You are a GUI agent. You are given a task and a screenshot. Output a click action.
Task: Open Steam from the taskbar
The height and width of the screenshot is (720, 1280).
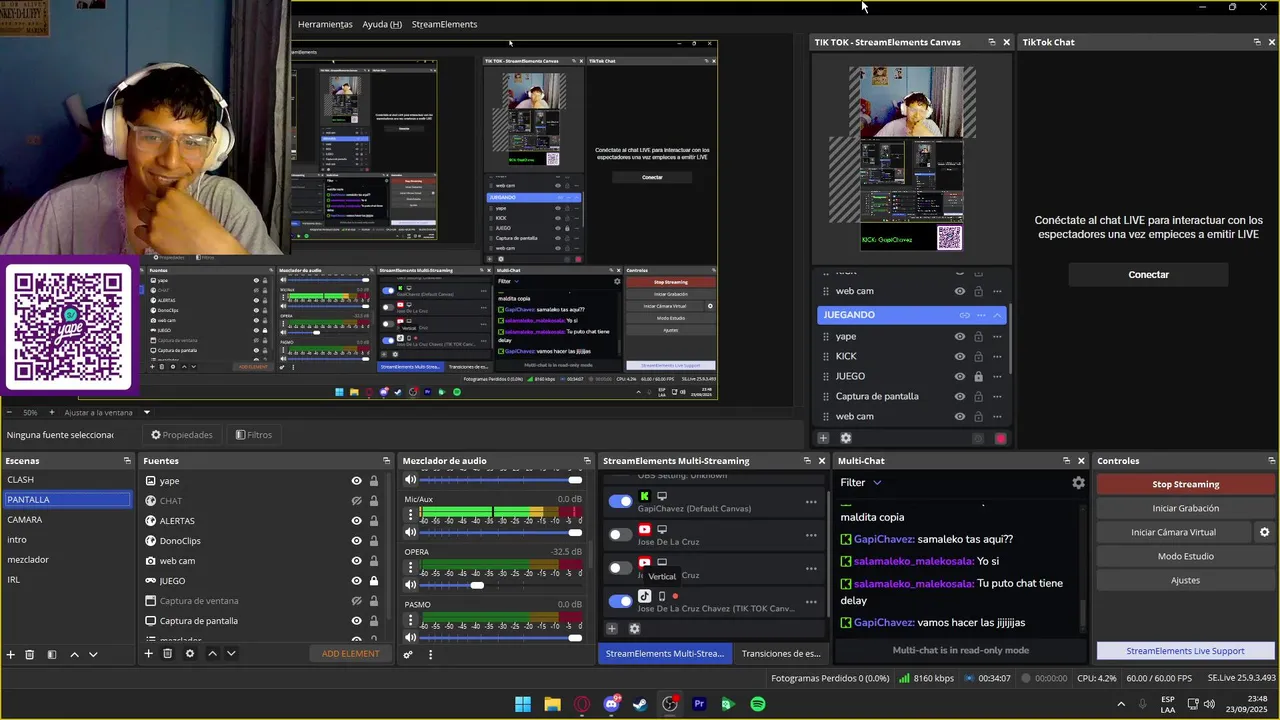pyautogui.click(x=641, y=704)
